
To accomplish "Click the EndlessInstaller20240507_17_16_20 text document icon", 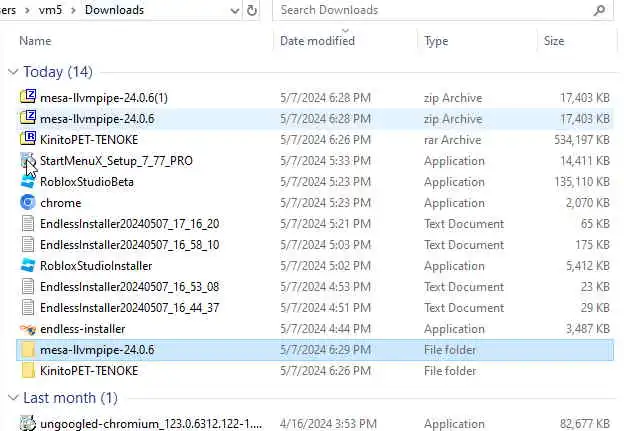I will pyautogui.click(x=28, y=223).
